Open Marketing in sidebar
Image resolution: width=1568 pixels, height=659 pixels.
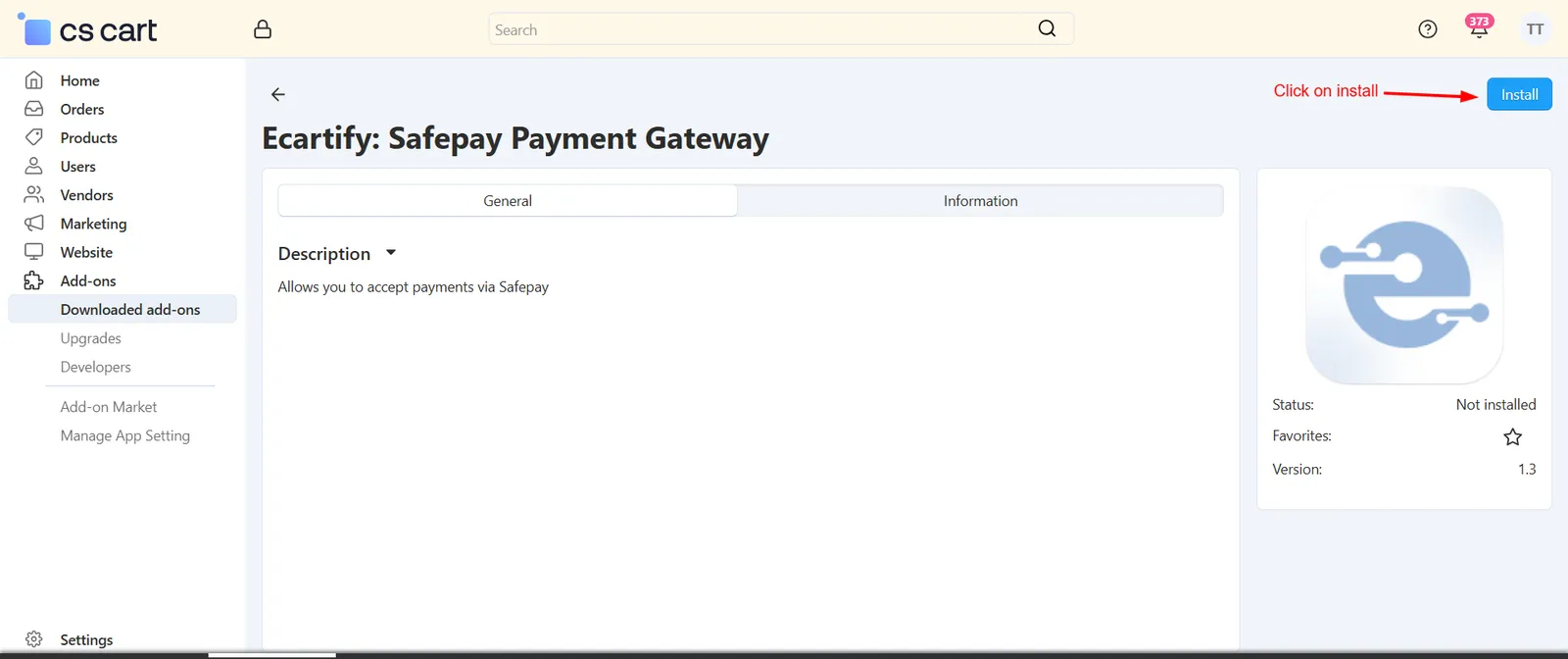pos(94,224)
